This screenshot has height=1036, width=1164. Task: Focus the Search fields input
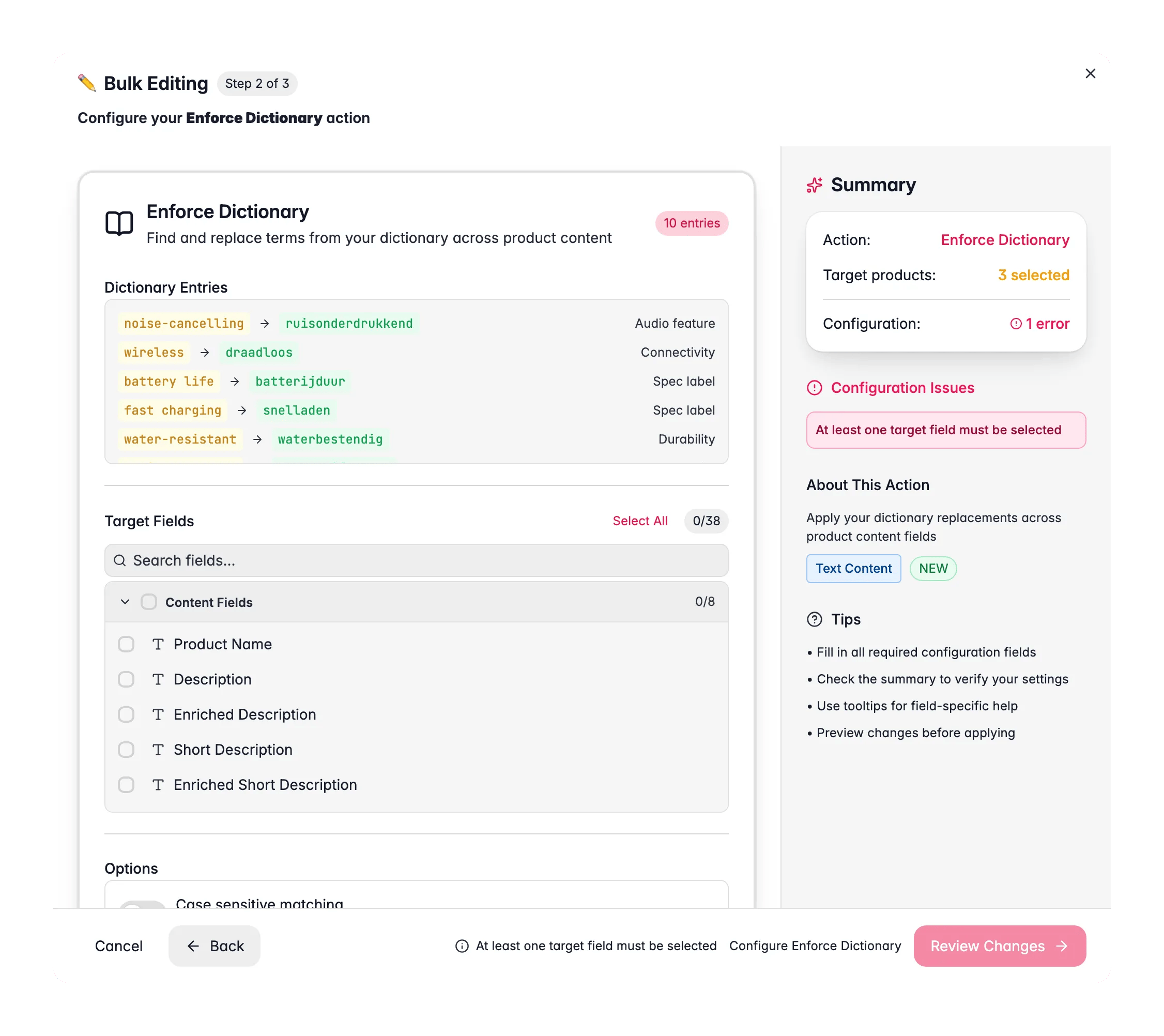416,560
